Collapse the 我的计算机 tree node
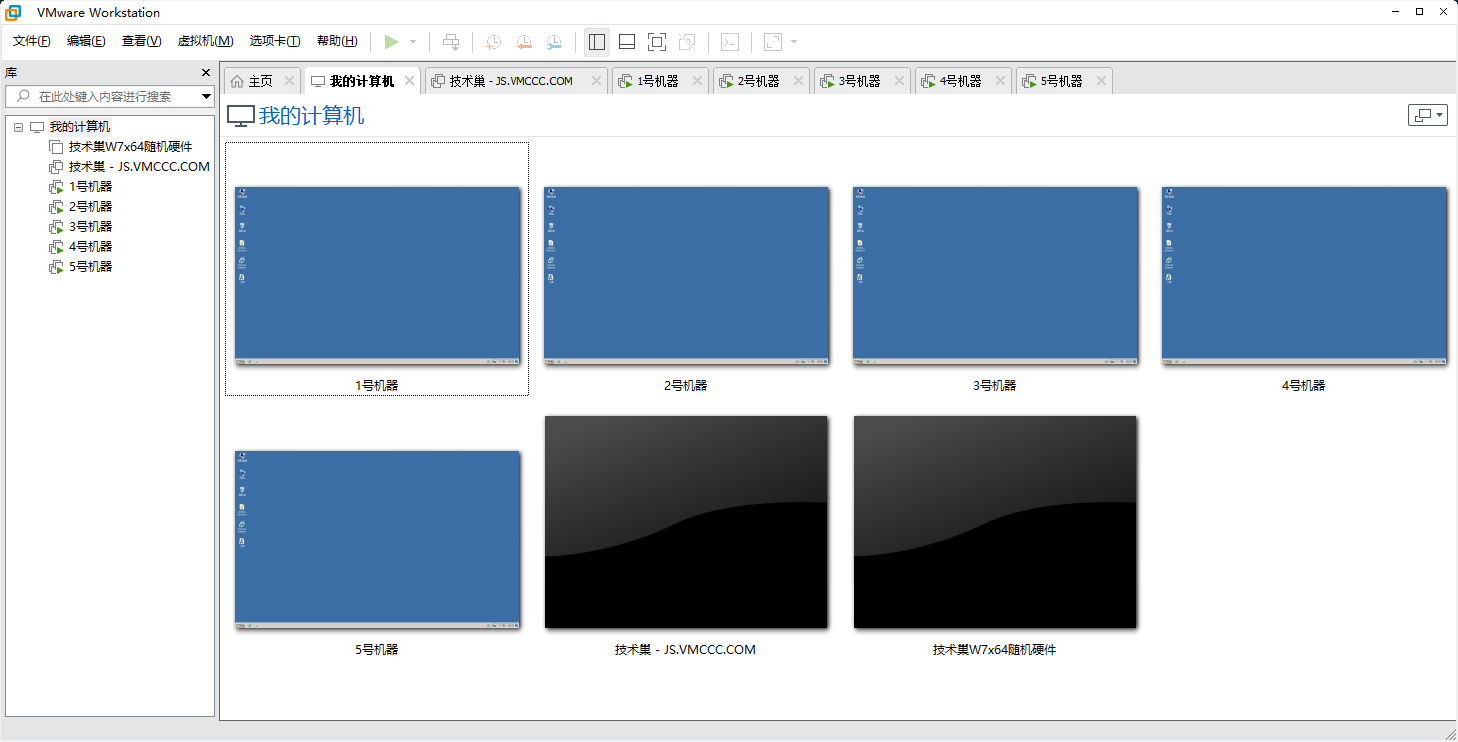Screen dimensions: 1458x742 click(x=17, y=126)
